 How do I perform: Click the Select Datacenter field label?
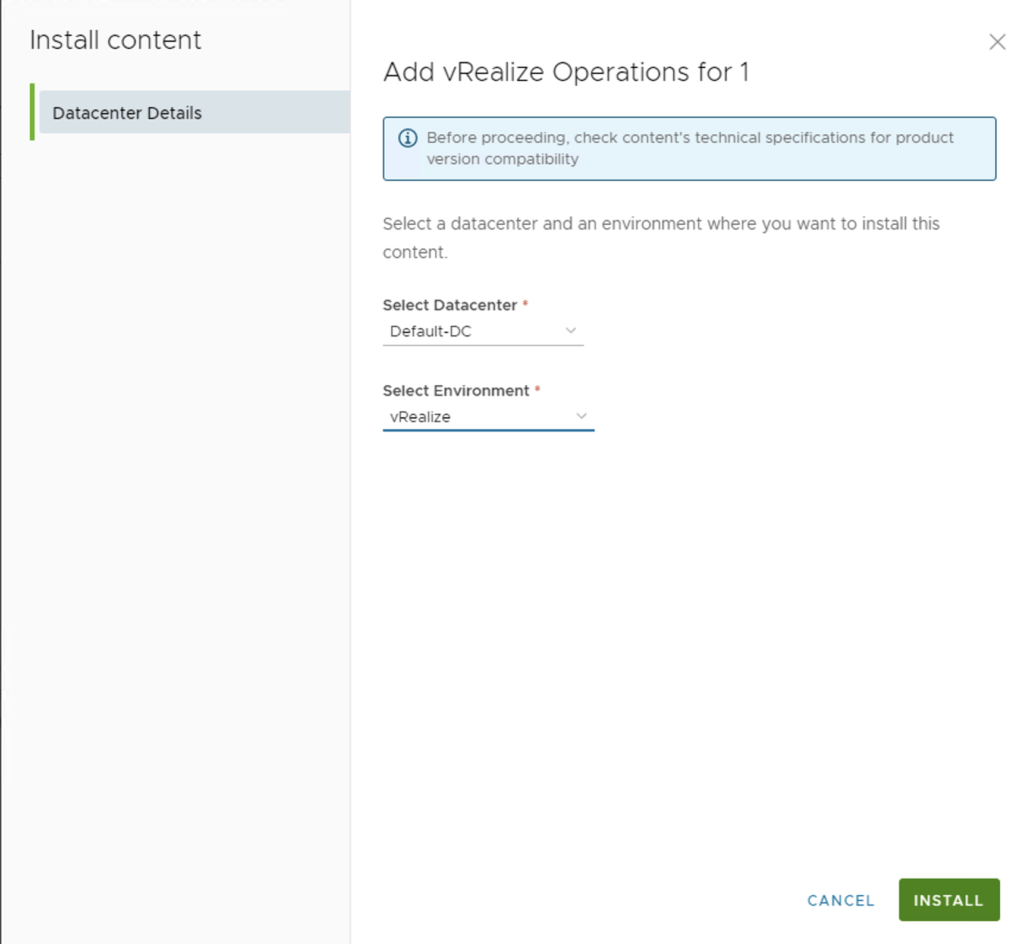(450, 305)
